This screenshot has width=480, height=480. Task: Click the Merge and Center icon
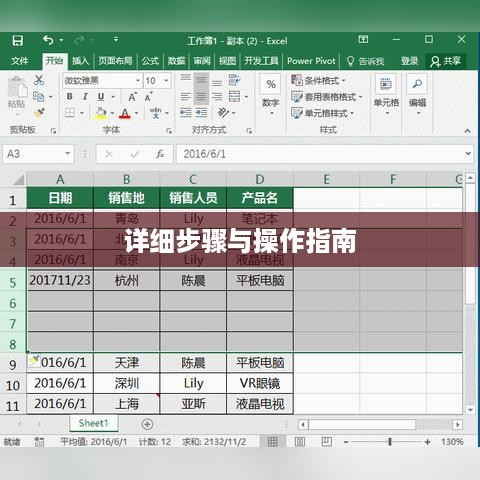click(234, 97)
